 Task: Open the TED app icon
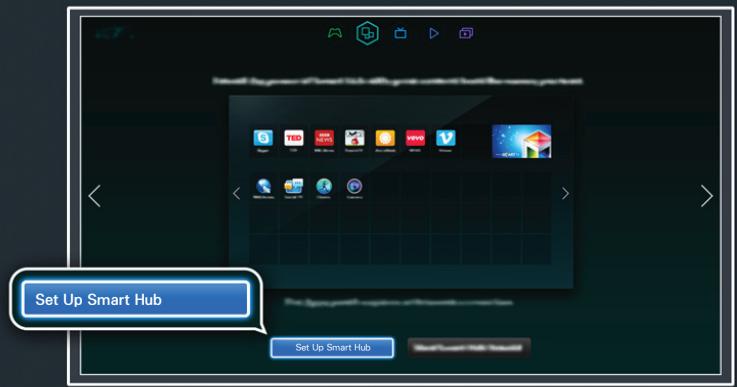pos(294,138)
